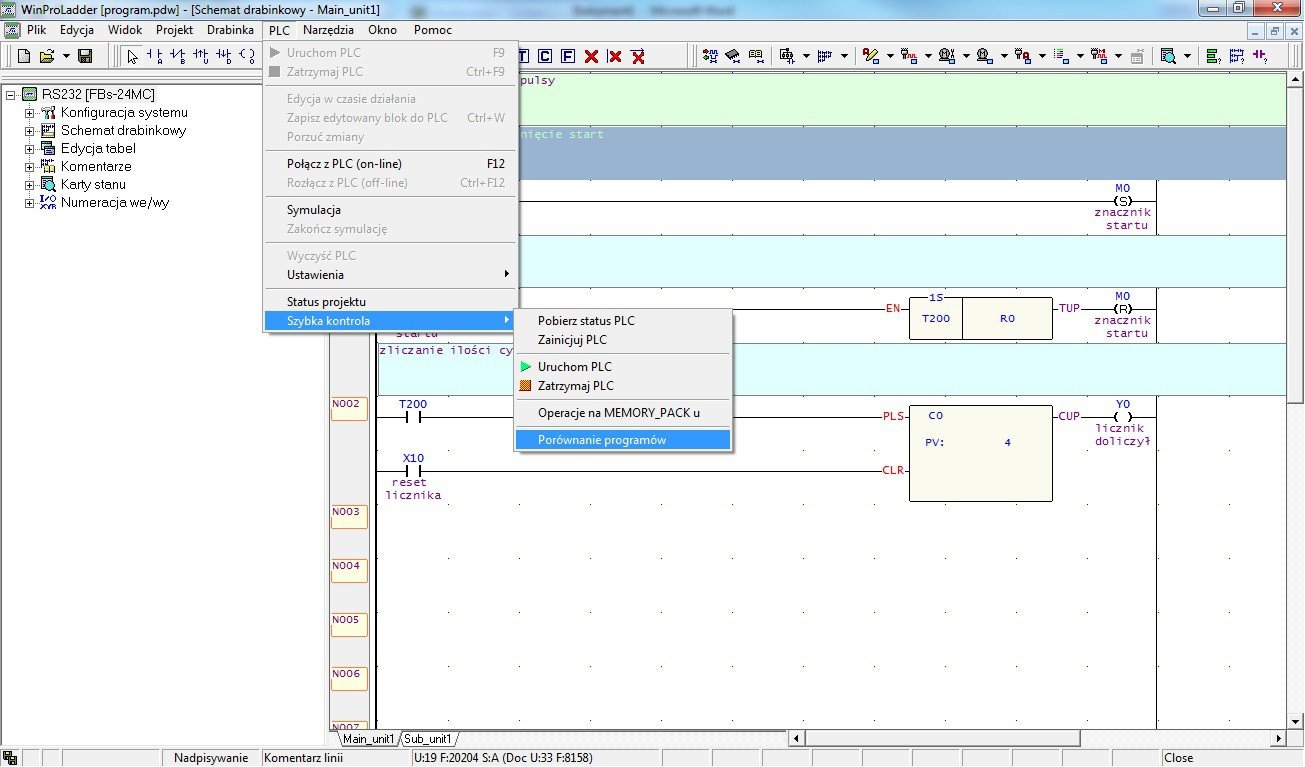Click the magnifier search toolbar icon

(1168, 56)
